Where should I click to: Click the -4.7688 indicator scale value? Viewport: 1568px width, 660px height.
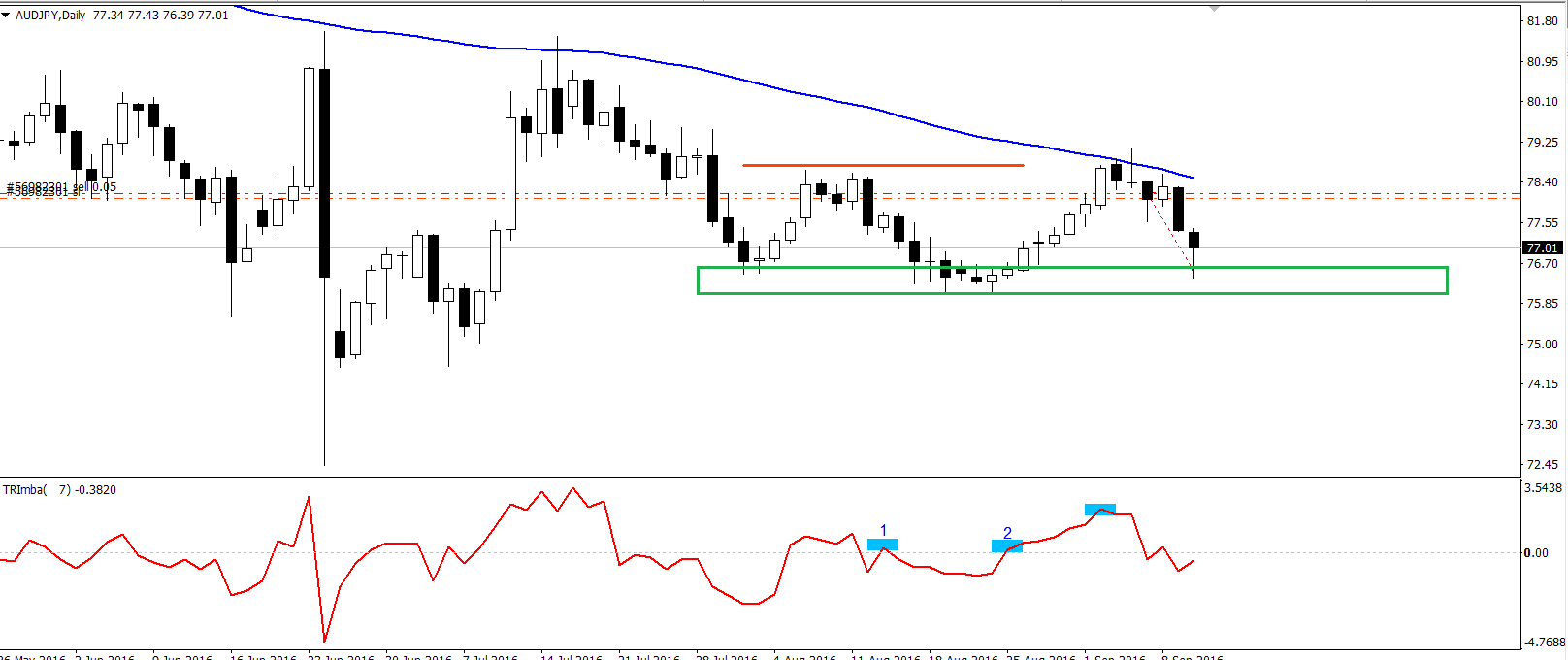click(1543, 642)
